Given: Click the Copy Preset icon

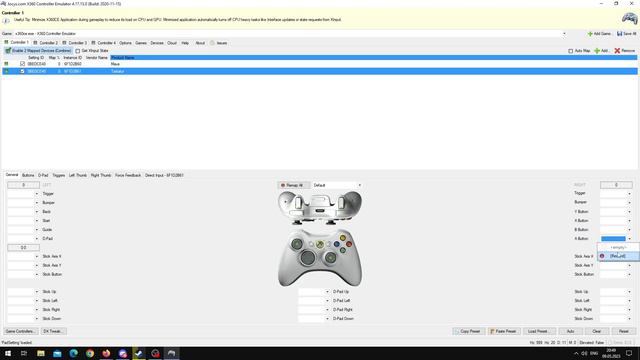Looking at the screenshot, I should click(457, 331).
